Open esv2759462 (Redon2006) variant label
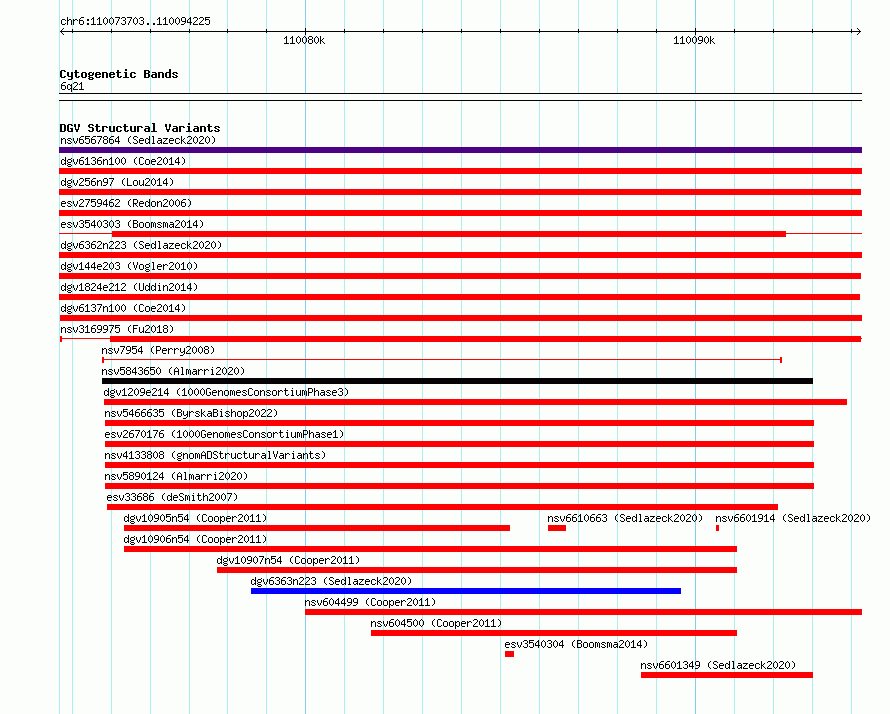Screen dimensions: 890x714 tap(126, 203)
